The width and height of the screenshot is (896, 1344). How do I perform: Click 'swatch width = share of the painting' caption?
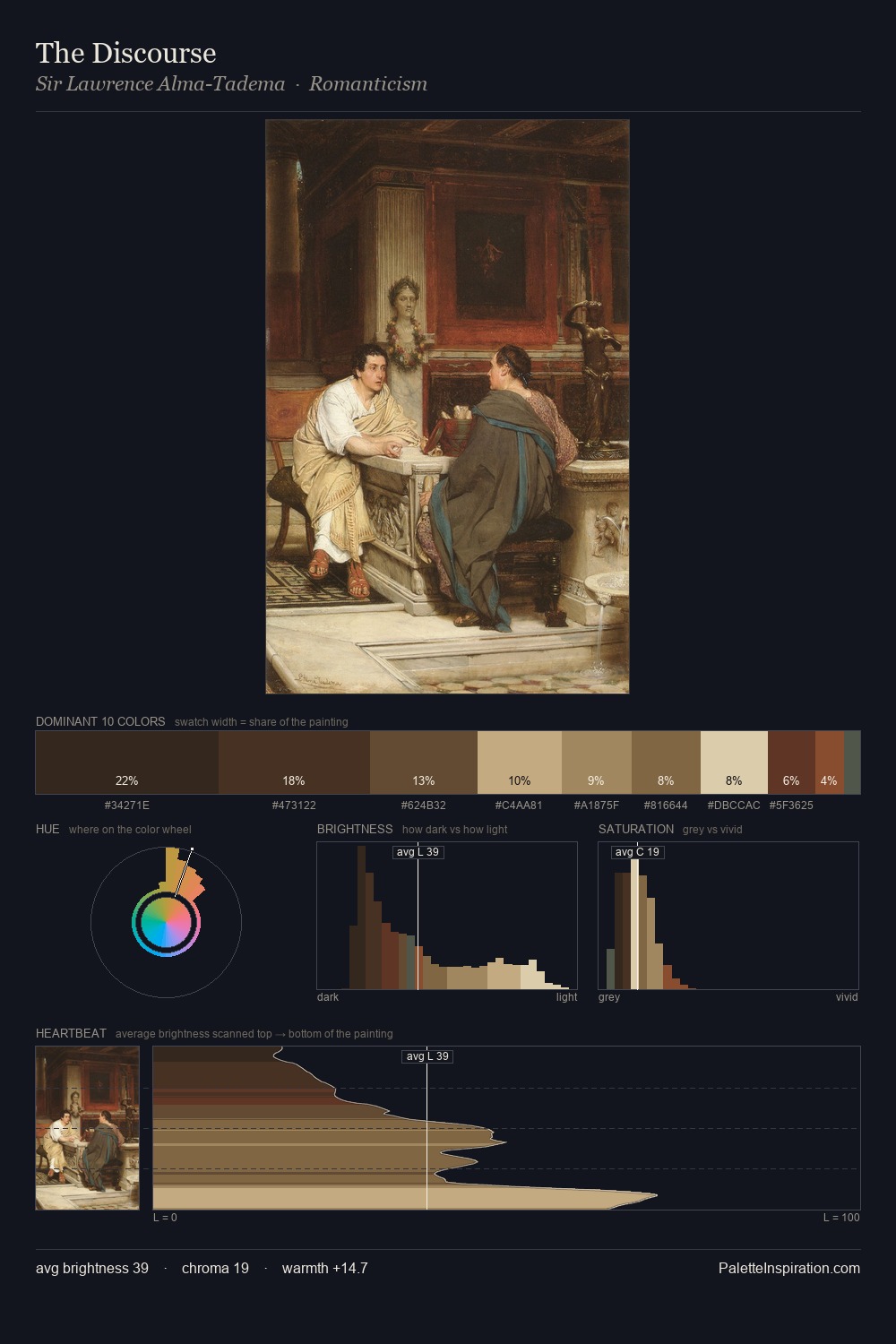coord(262,722)
